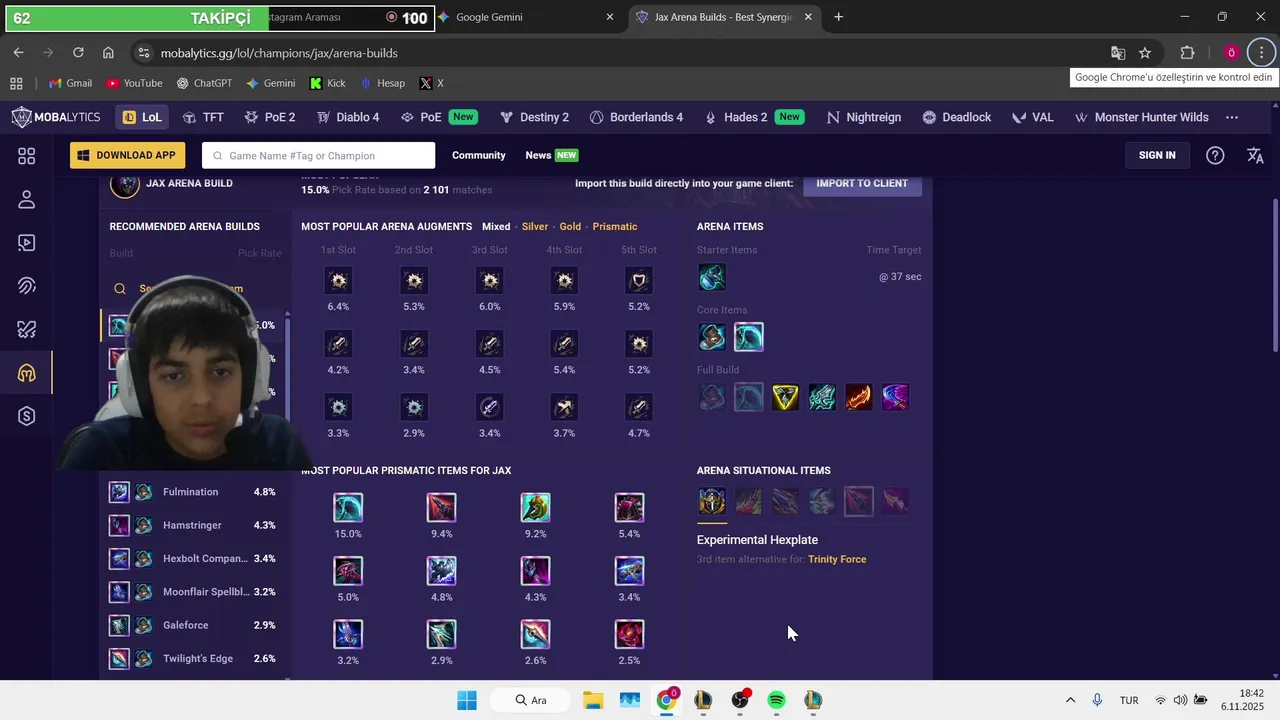
Task: Select the 9.4% prismatic item icon
Action: pos(441,507)
